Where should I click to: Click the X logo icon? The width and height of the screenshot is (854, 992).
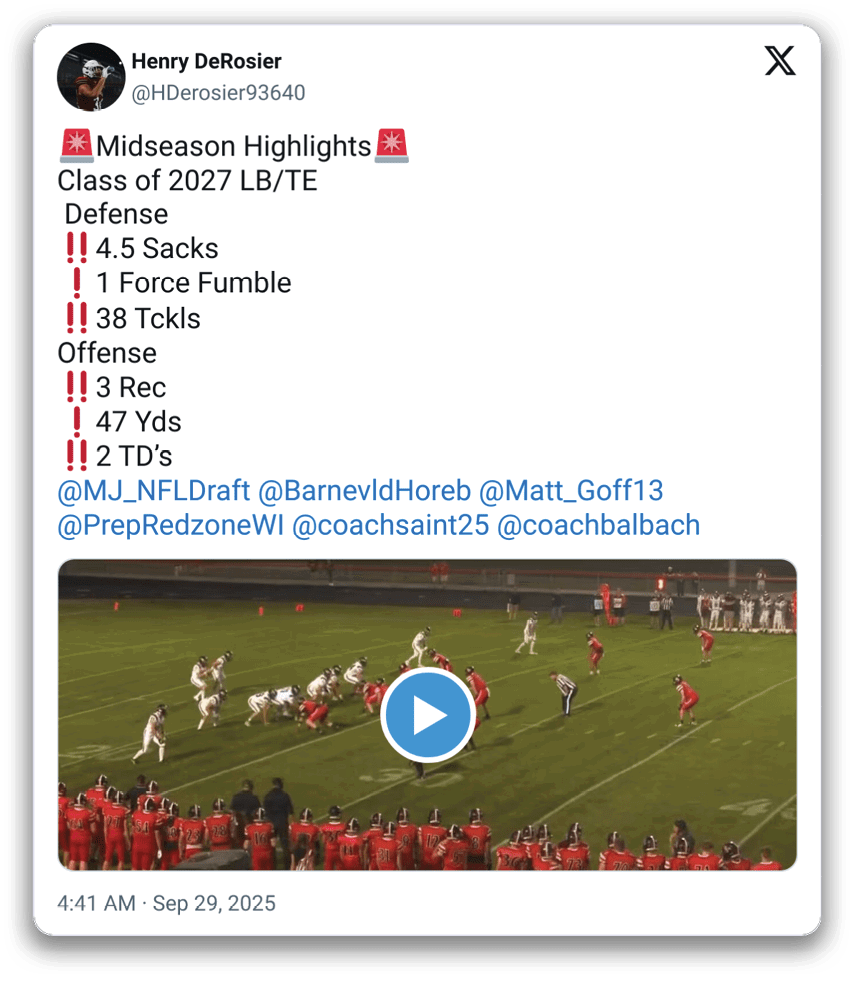780,61
